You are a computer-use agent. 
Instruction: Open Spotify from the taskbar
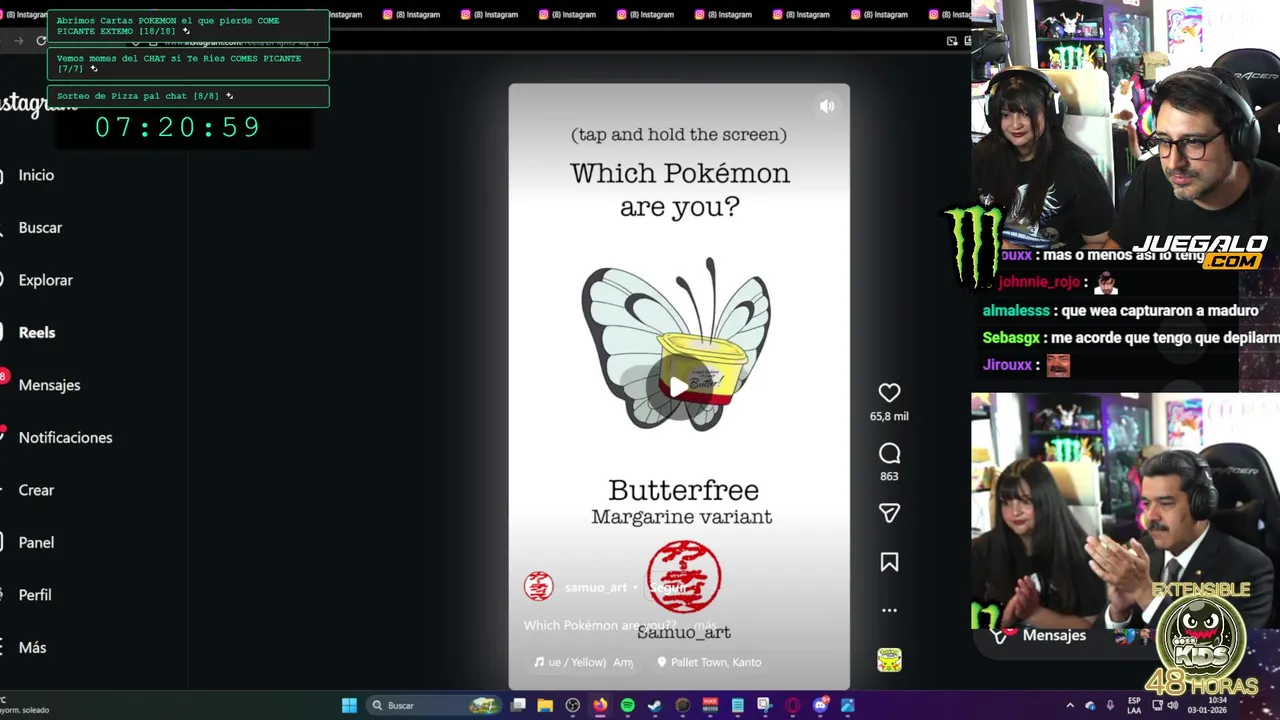[x=627, y=705]
